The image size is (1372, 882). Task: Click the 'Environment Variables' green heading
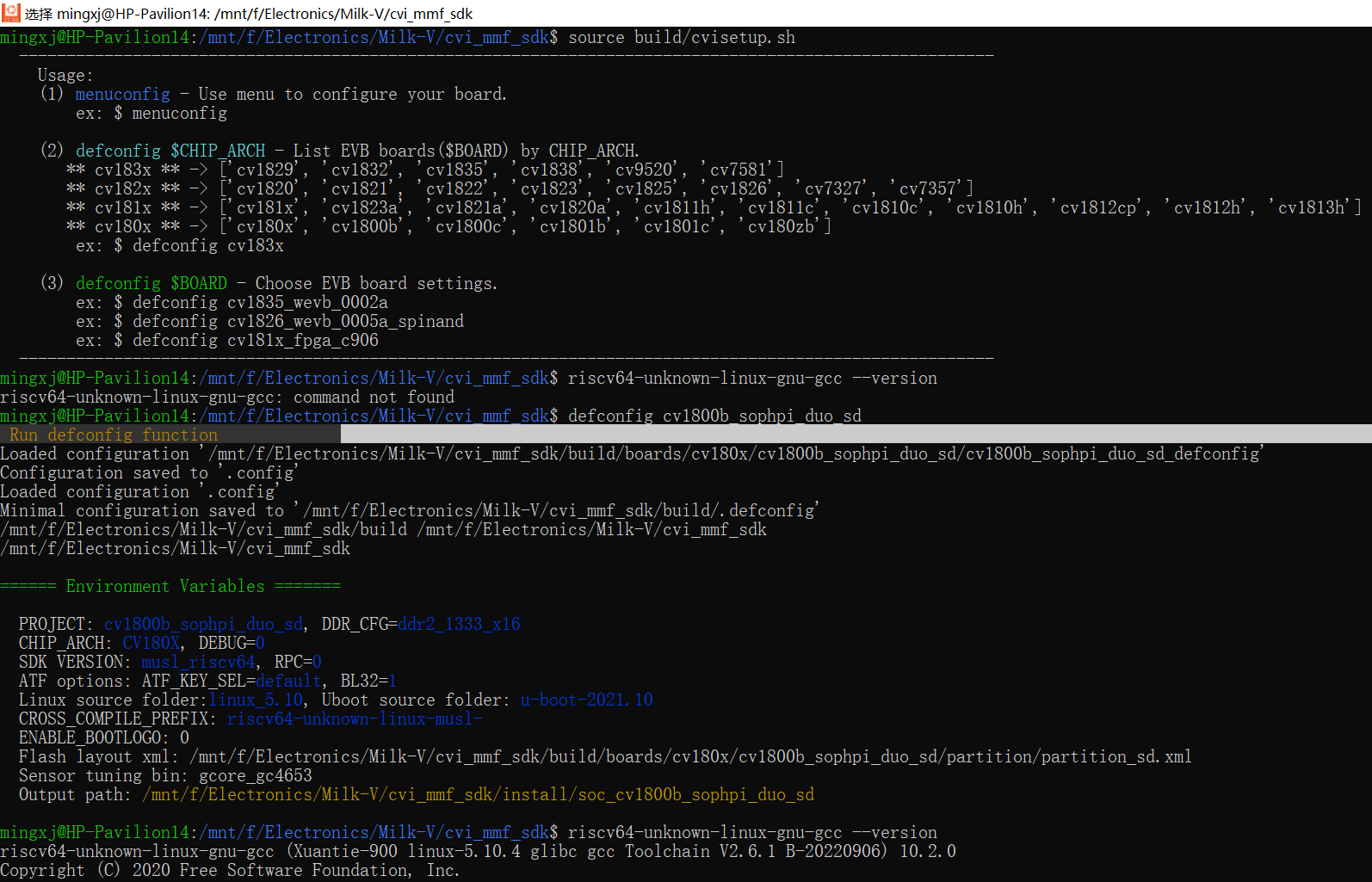[x=170, y=587]
